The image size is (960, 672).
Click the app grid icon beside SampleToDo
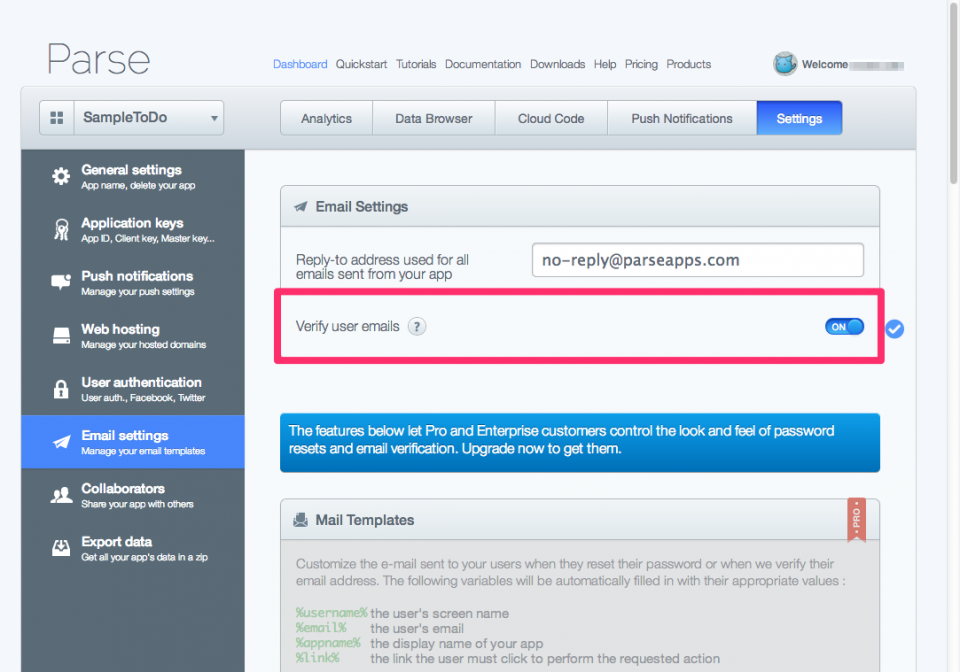56,118
